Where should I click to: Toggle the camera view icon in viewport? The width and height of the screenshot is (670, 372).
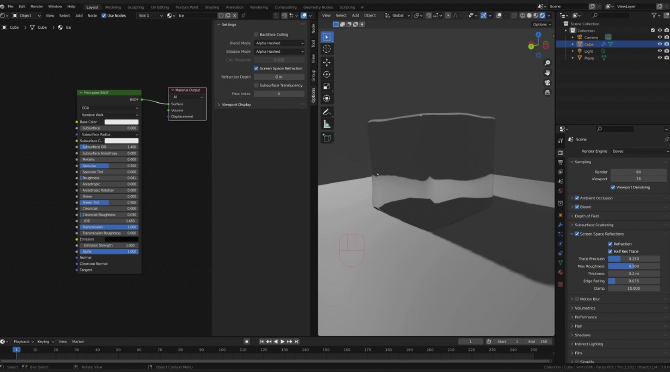547,82
